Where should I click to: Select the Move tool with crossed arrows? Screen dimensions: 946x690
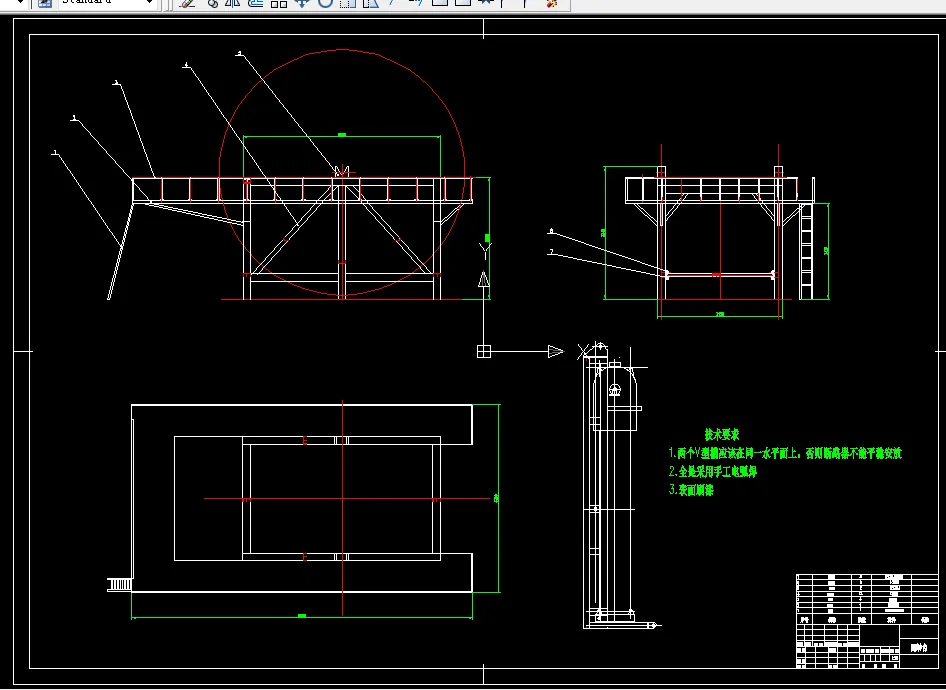coord(302,3)
